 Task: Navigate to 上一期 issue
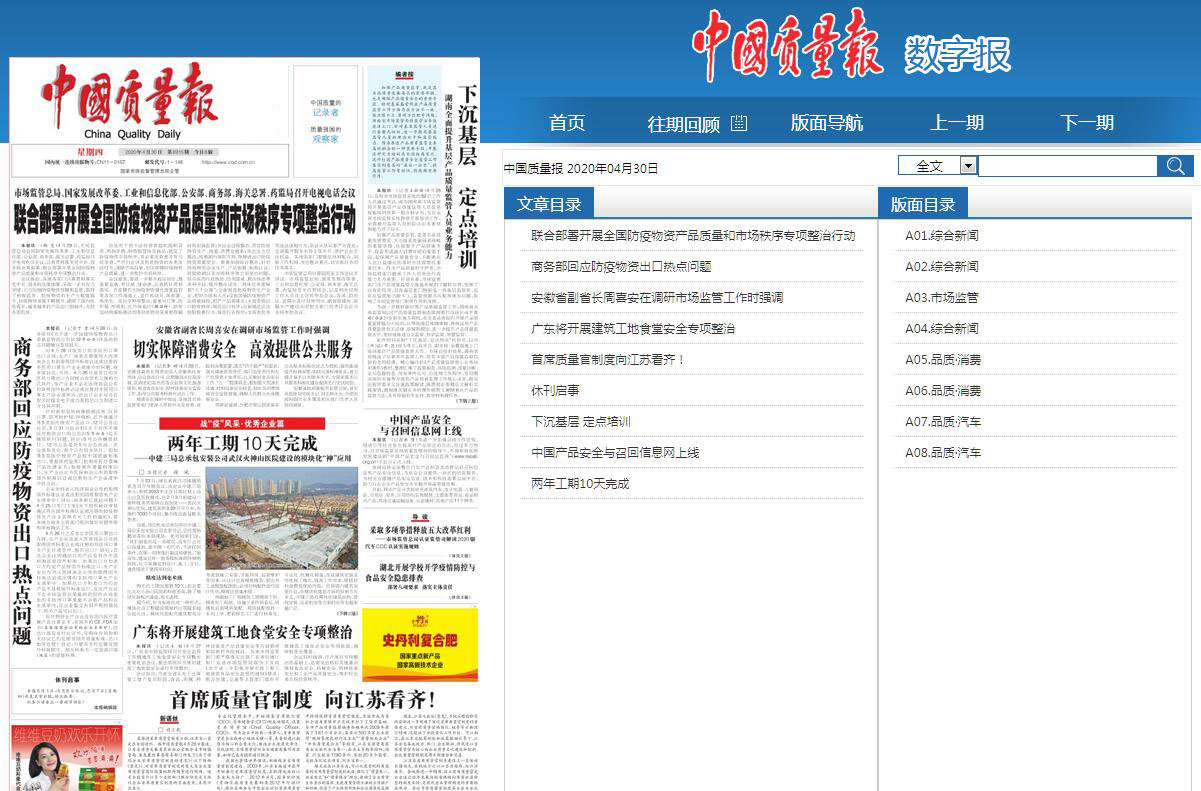tap(957, 123)
